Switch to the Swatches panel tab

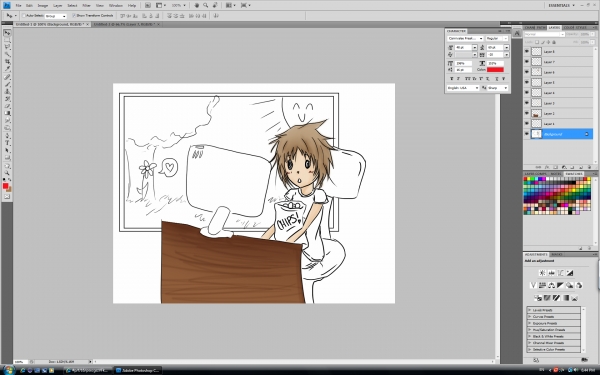point(574,174)
